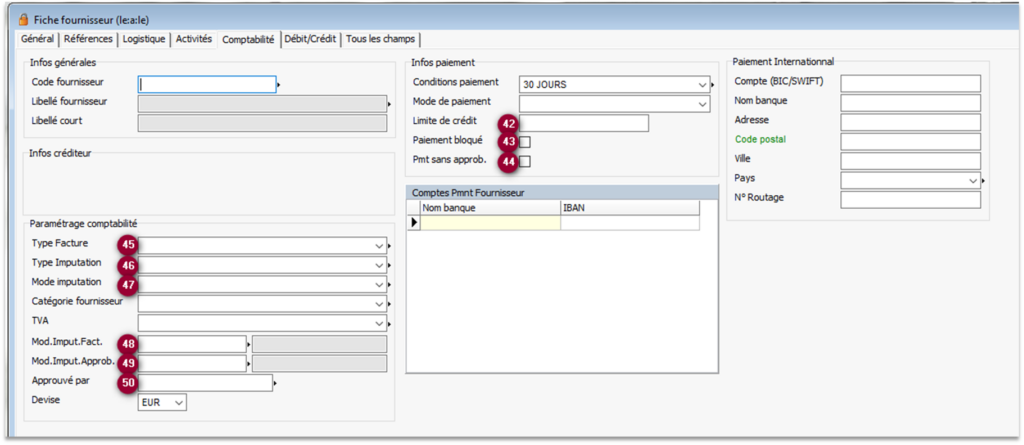
Task: Click the lookup arrow beside Conditions paiement
Action: (x=712, y=86)
